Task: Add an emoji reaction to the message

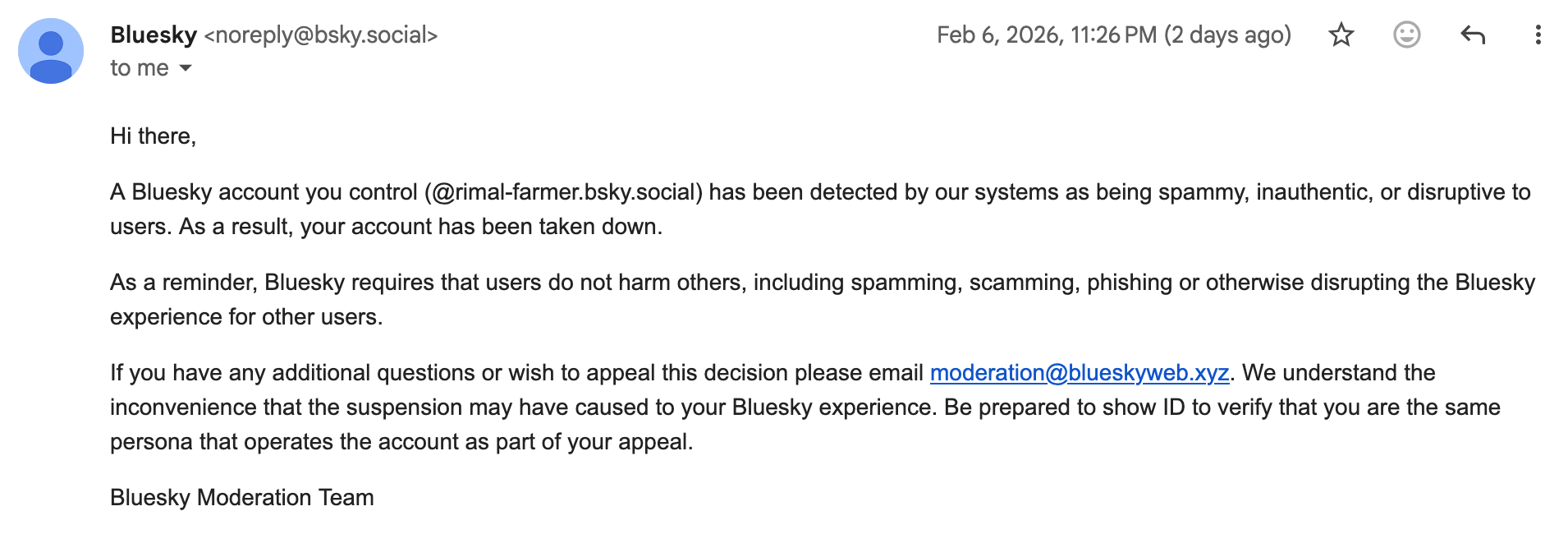Action: 1406,35
